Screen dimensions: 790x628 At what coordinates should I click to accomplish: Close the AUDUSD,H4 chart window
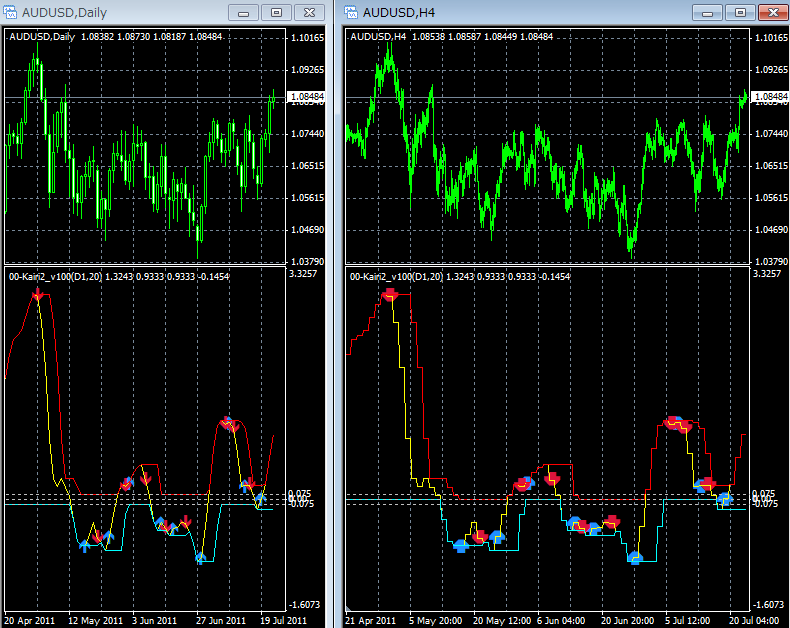(773, 13)
